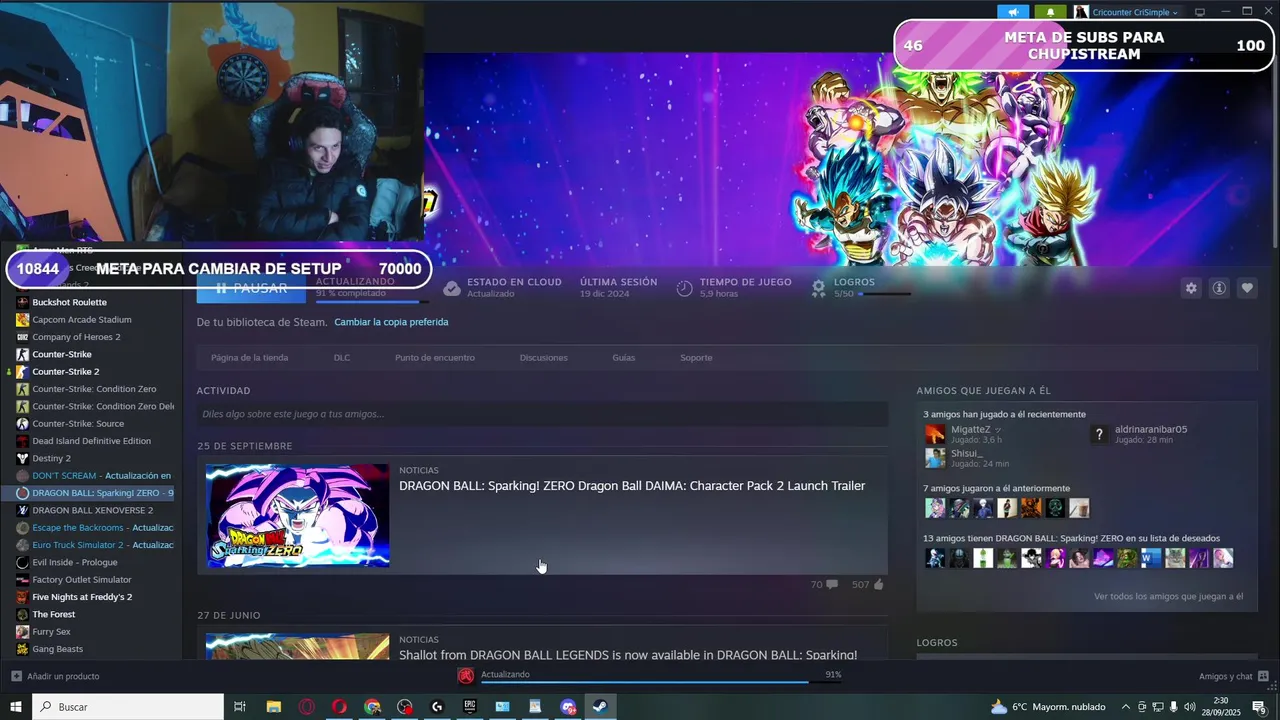Open the Steam announcements megaphone icon
The image size is (1280, 720).
tap(1013, 12)
